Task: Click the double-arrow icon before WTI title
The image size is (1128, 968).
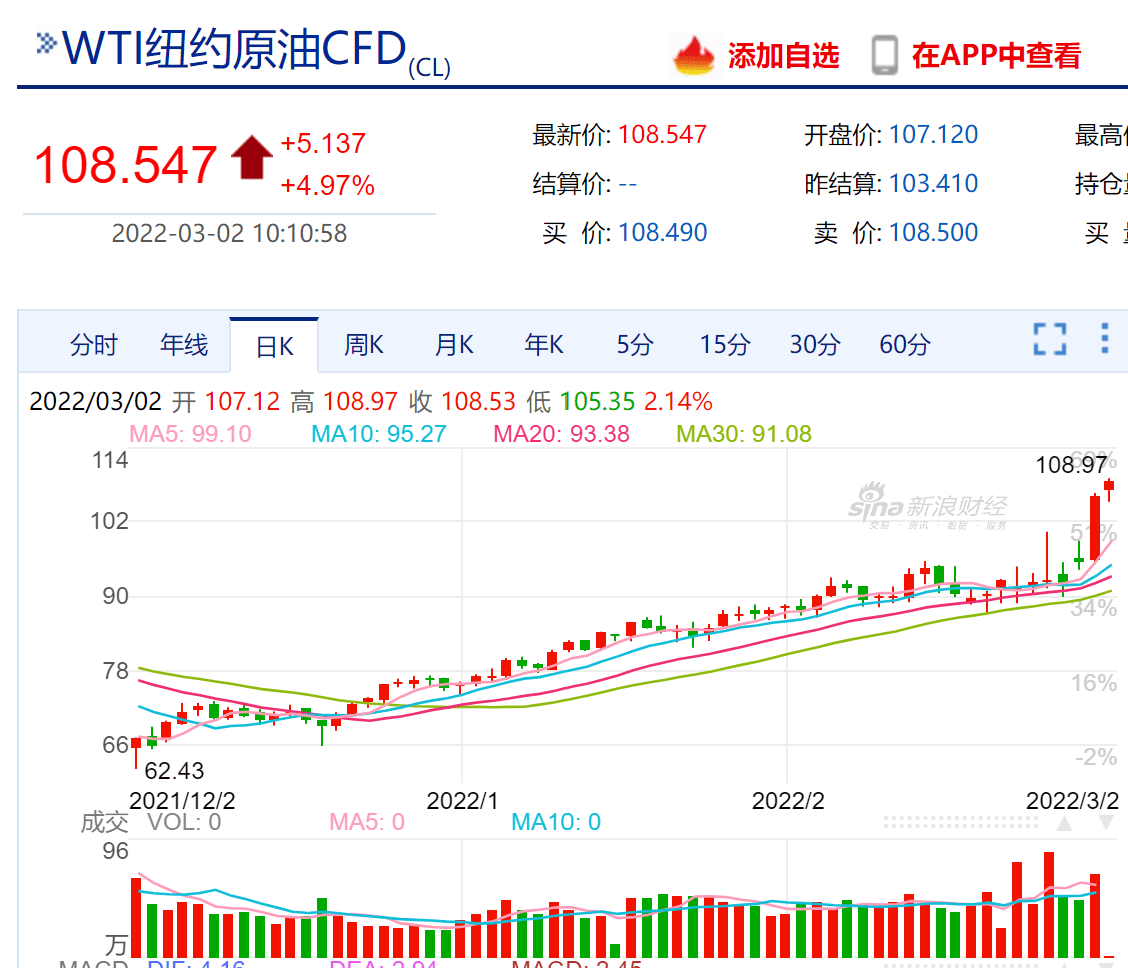Action: point(46,43)
